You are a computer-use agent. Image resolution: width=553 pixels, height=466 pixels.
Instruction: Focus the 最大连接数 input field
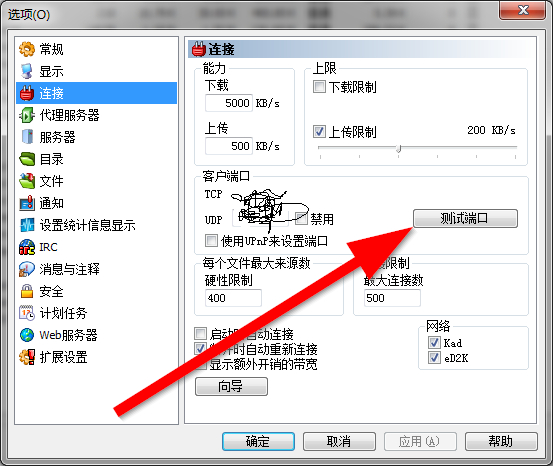[x=392, y=298]
